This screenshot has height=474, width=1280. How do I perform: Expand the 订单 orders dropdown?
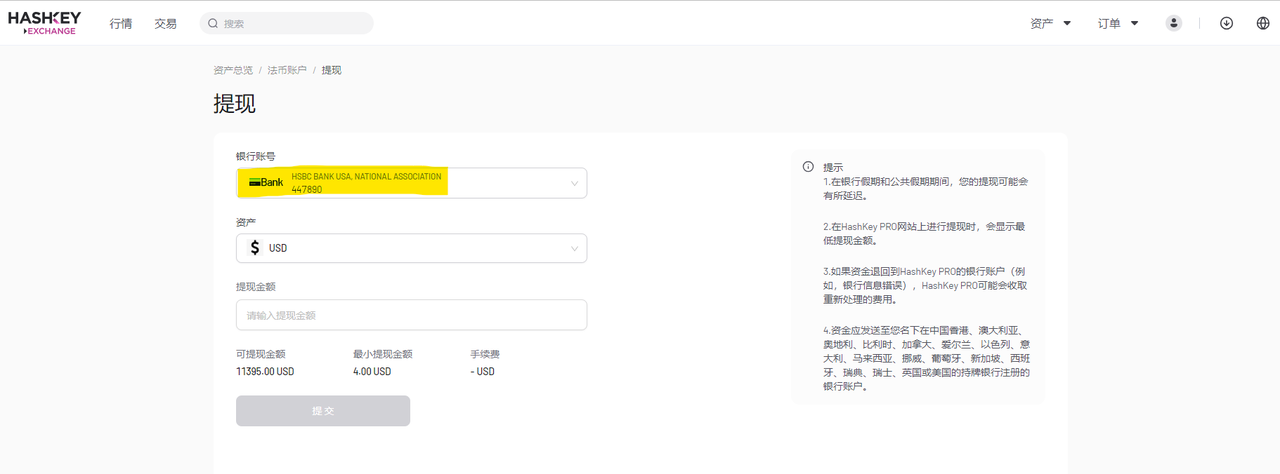1118,23
